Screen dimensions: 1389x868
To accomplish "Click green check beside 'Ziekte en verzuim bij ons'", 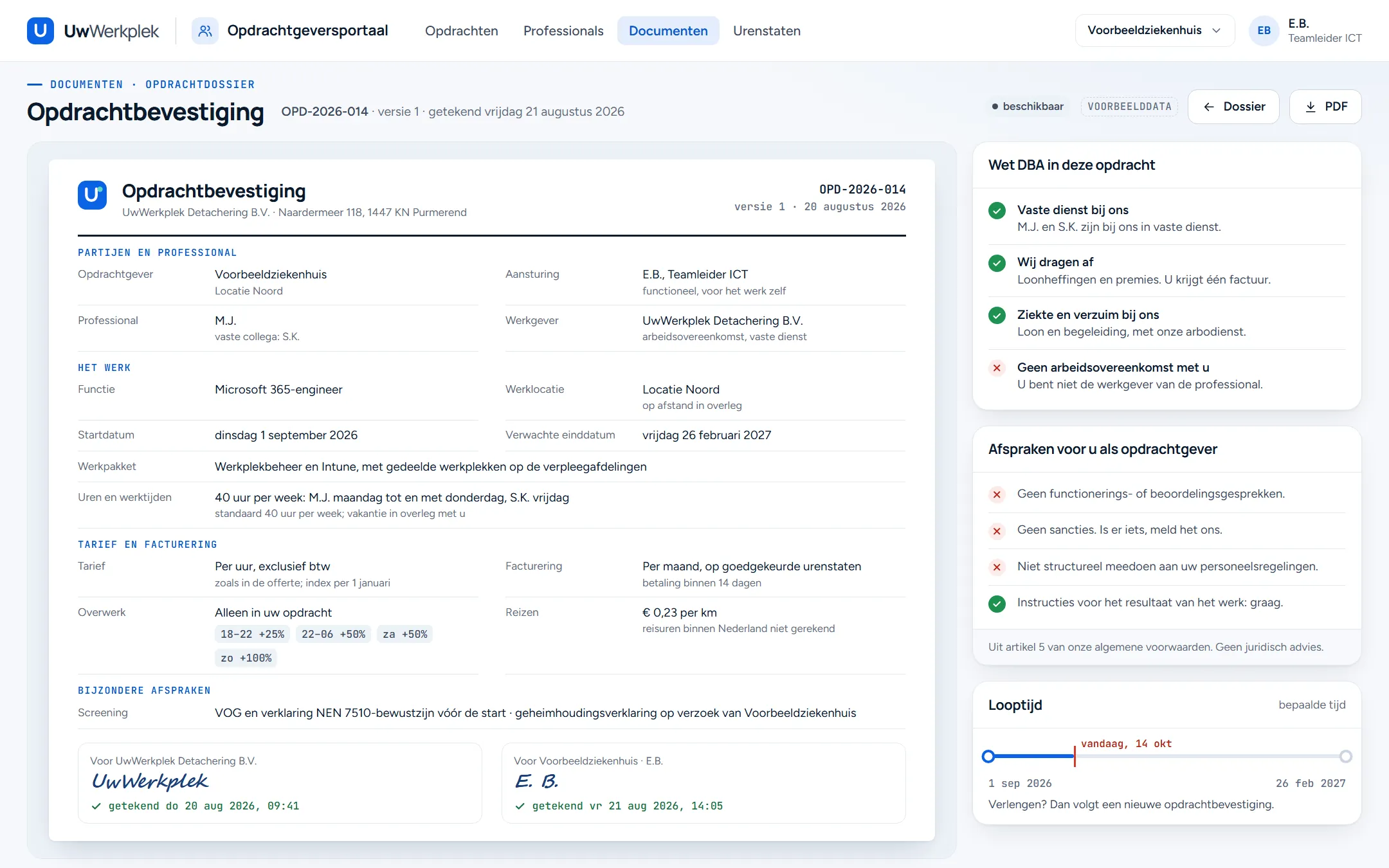I will tap(997, 315).
